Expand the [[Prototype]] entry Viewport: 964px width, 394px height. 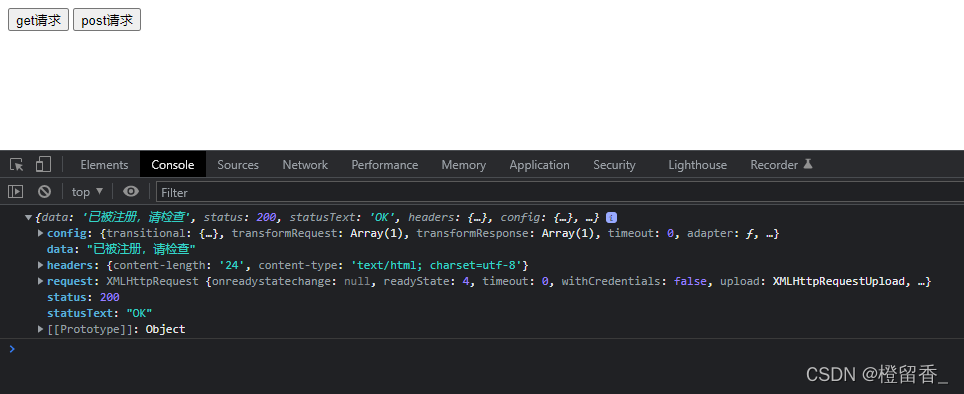41,329
